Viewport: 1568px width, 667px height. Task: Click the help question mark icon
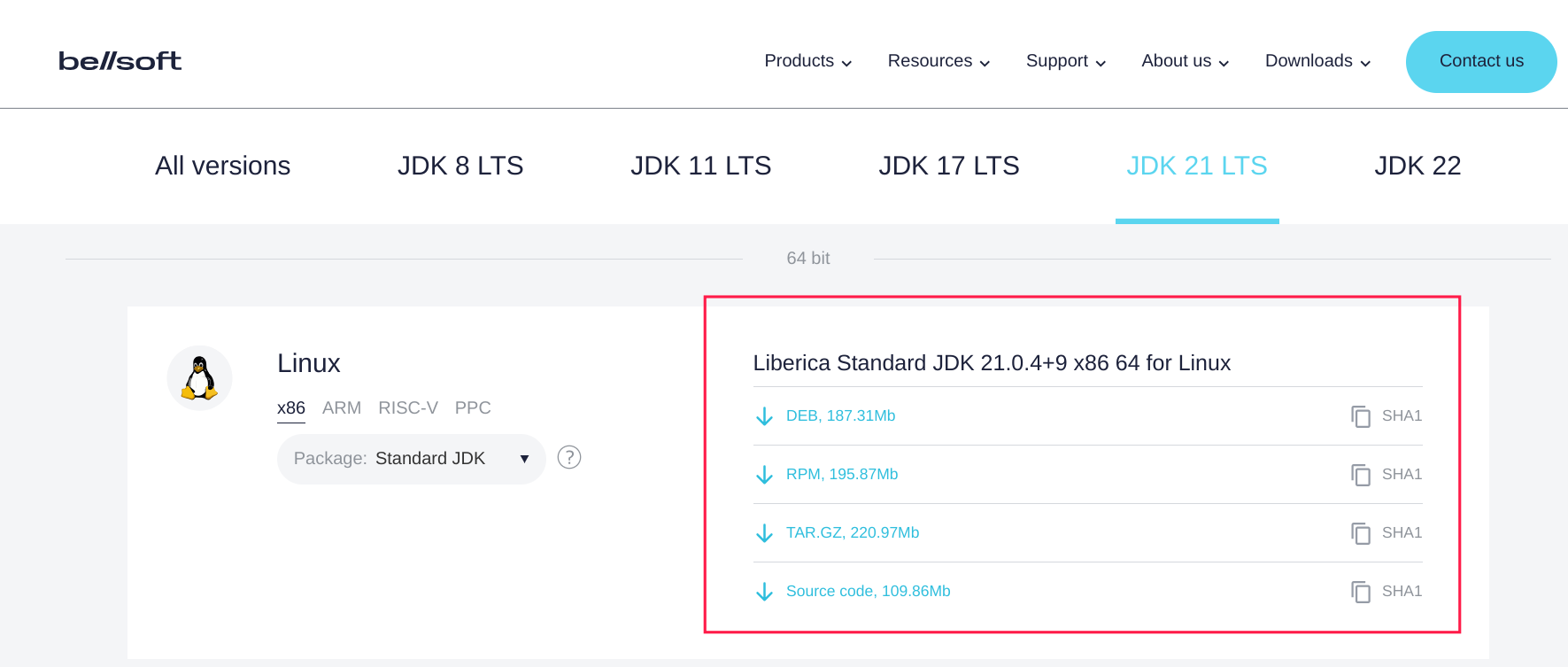(x=569, y=457)
